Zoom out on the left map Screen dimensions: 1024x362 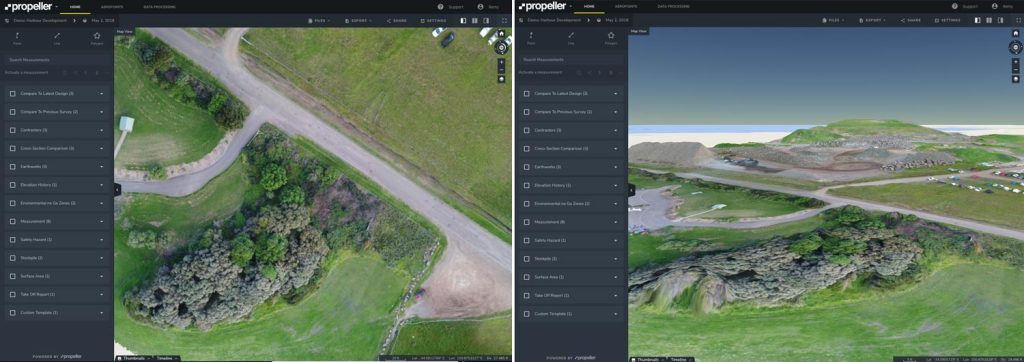click(502, 69)
